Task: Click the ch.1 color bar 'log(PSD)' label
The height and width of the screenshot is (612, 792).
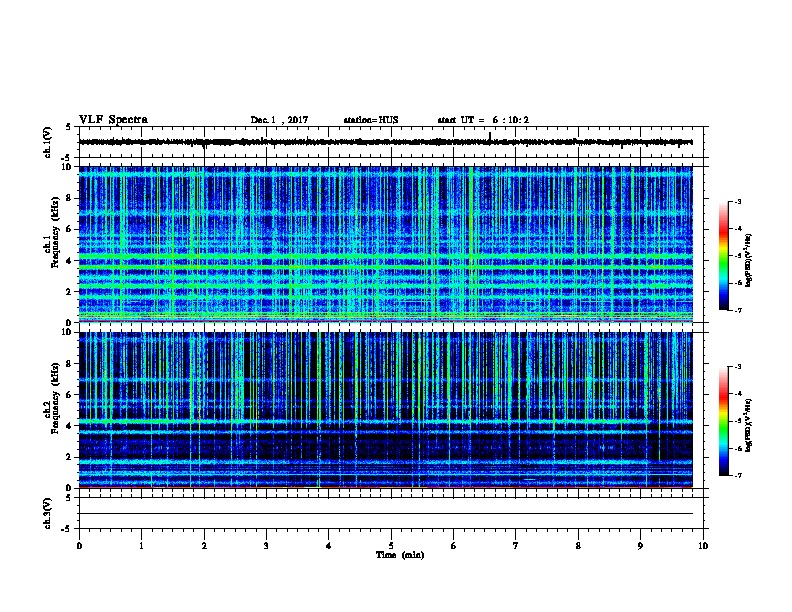Action: point(748,260)
